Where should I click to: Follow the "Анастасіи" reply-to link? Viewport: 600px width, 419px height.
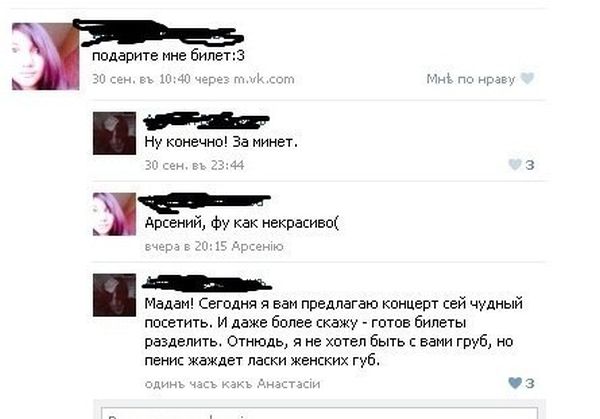tap(289, 383)
